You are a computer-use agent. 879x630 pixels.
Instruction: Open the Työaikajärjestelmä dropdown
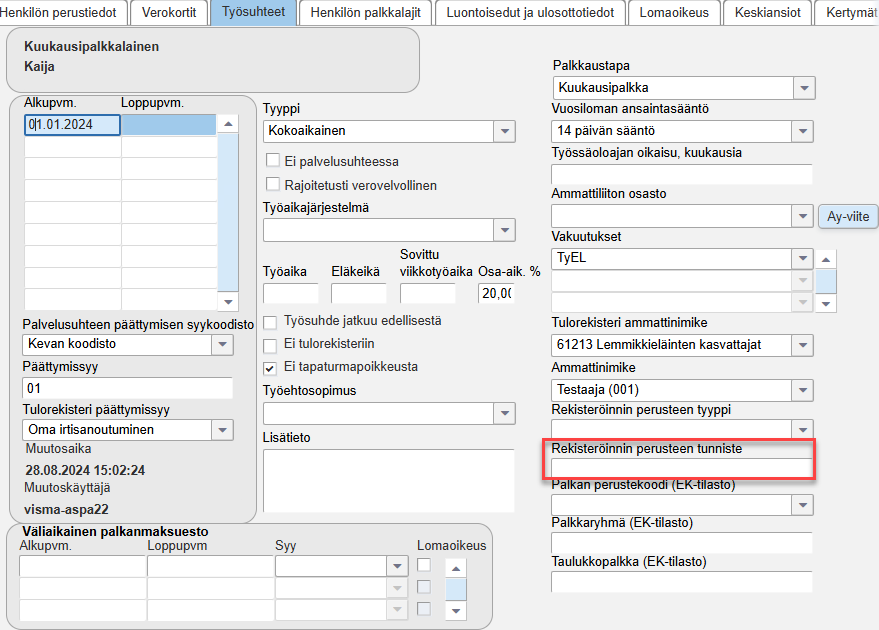point(505,229)
